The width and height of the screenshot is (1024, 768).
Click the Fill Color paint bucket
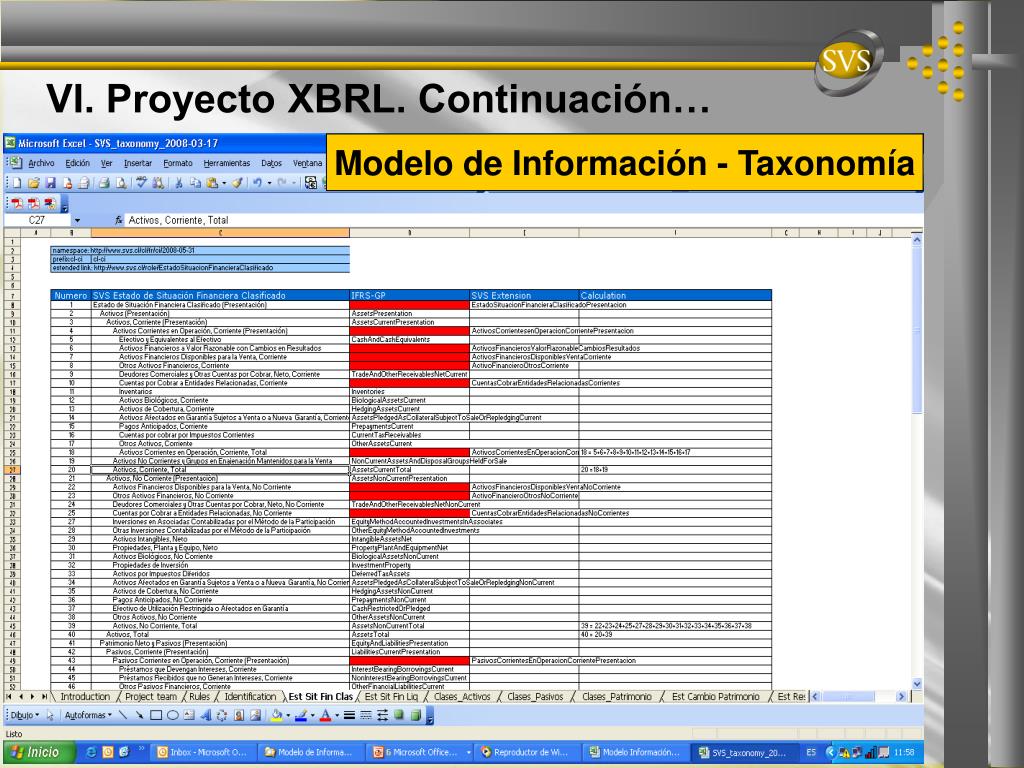pyautogui.click(x=277, y=715)
